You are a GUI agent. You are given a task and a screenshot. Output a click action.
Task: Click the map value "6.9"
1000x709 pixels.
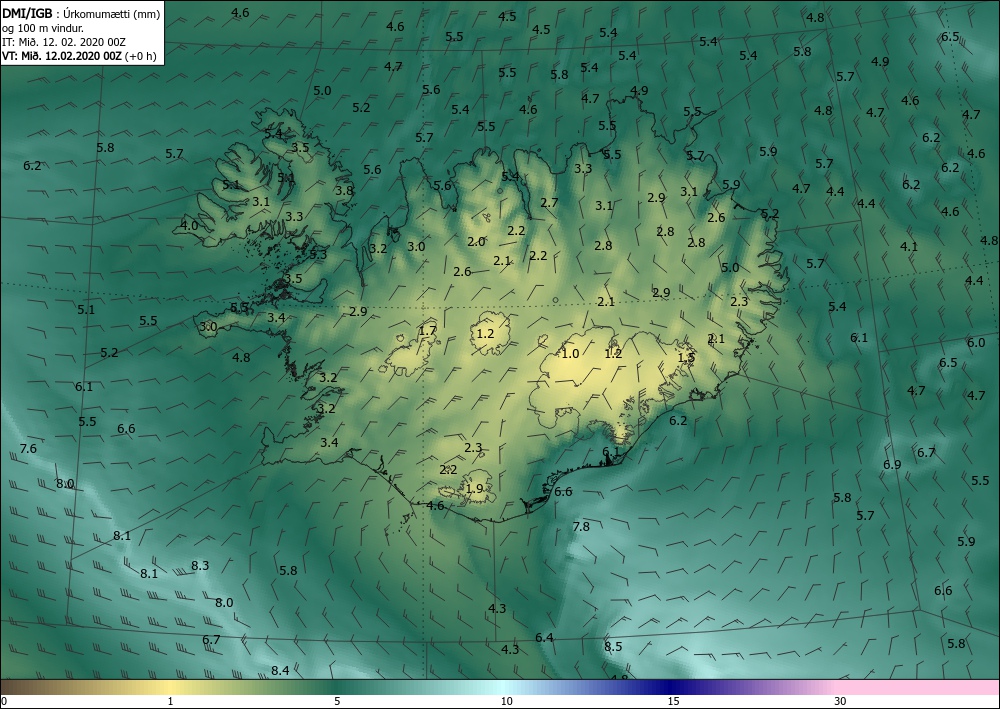point(892,465)
